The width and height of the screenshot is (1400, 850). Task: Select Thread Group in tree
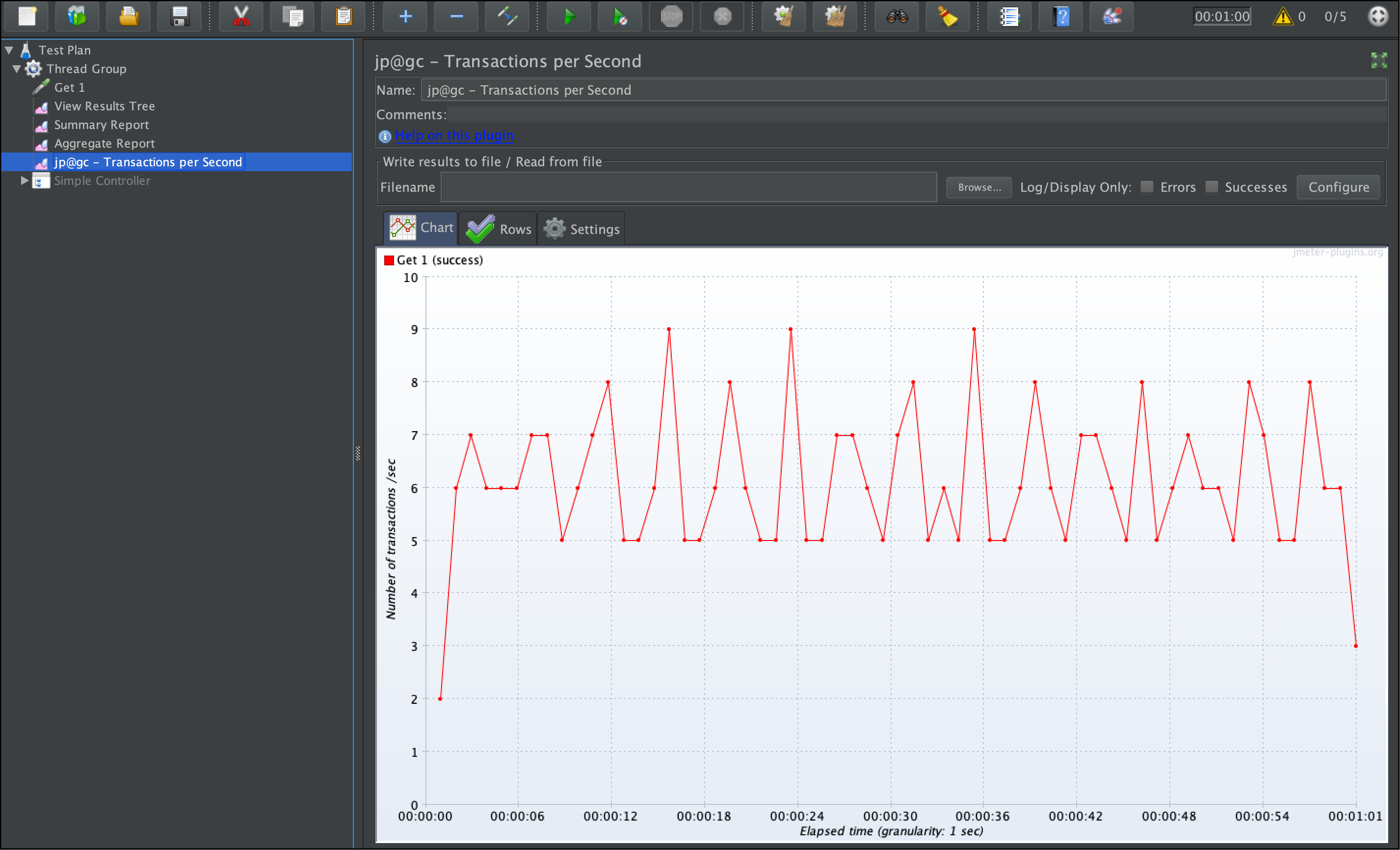tap(86, 69)
